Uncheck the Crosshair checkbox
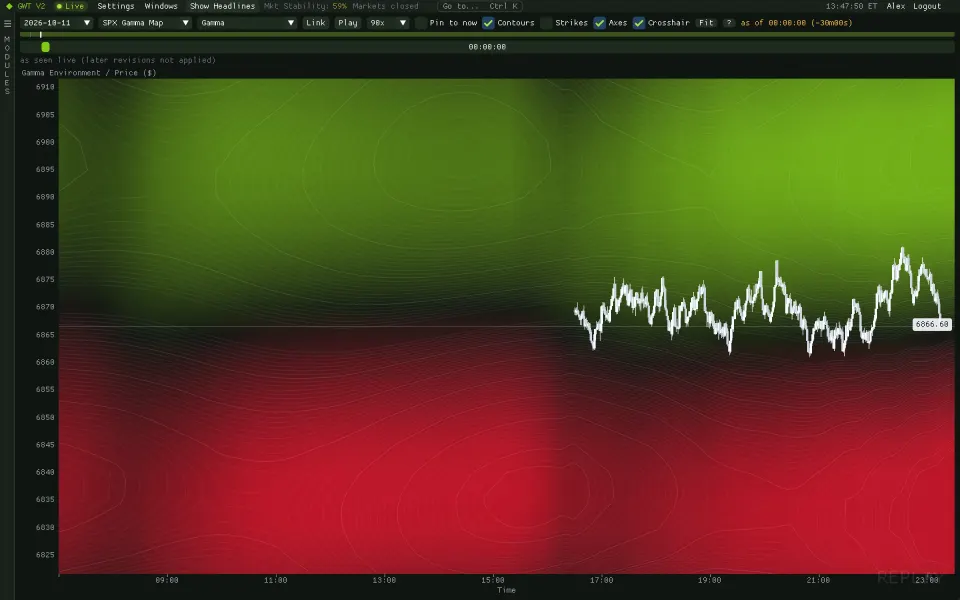The width and height of the screenshot is (960, 600). pyautogui.click(x=639, y=23)
